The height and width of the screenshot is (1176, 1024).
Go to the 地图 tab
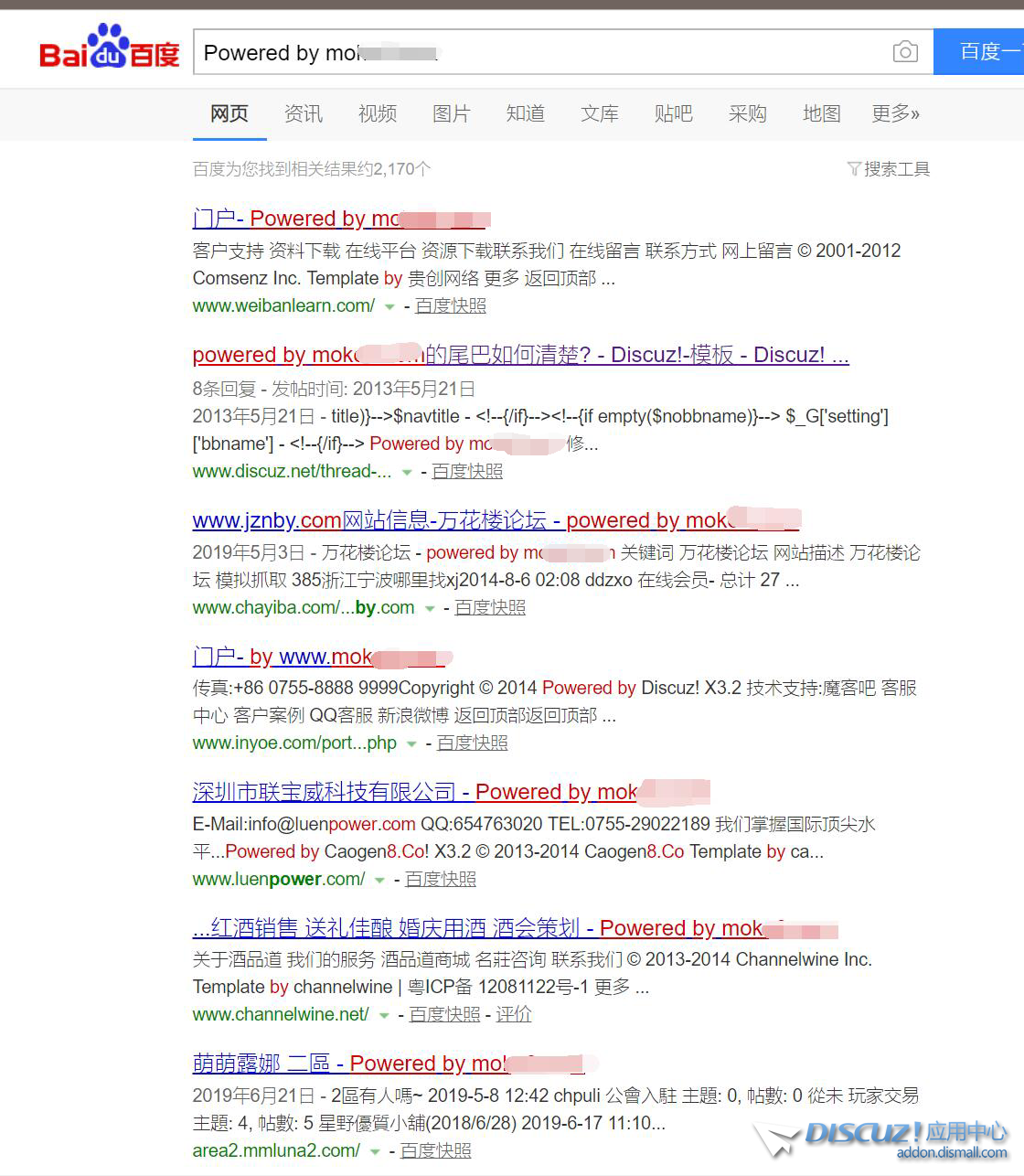point(821,113)
